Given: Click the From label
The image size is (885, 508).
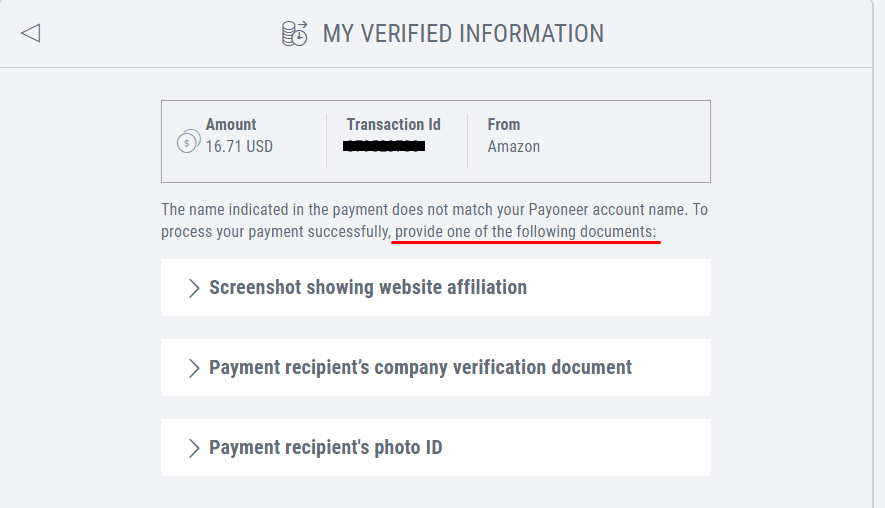Looking at the screenshot, I should [504, 125].
